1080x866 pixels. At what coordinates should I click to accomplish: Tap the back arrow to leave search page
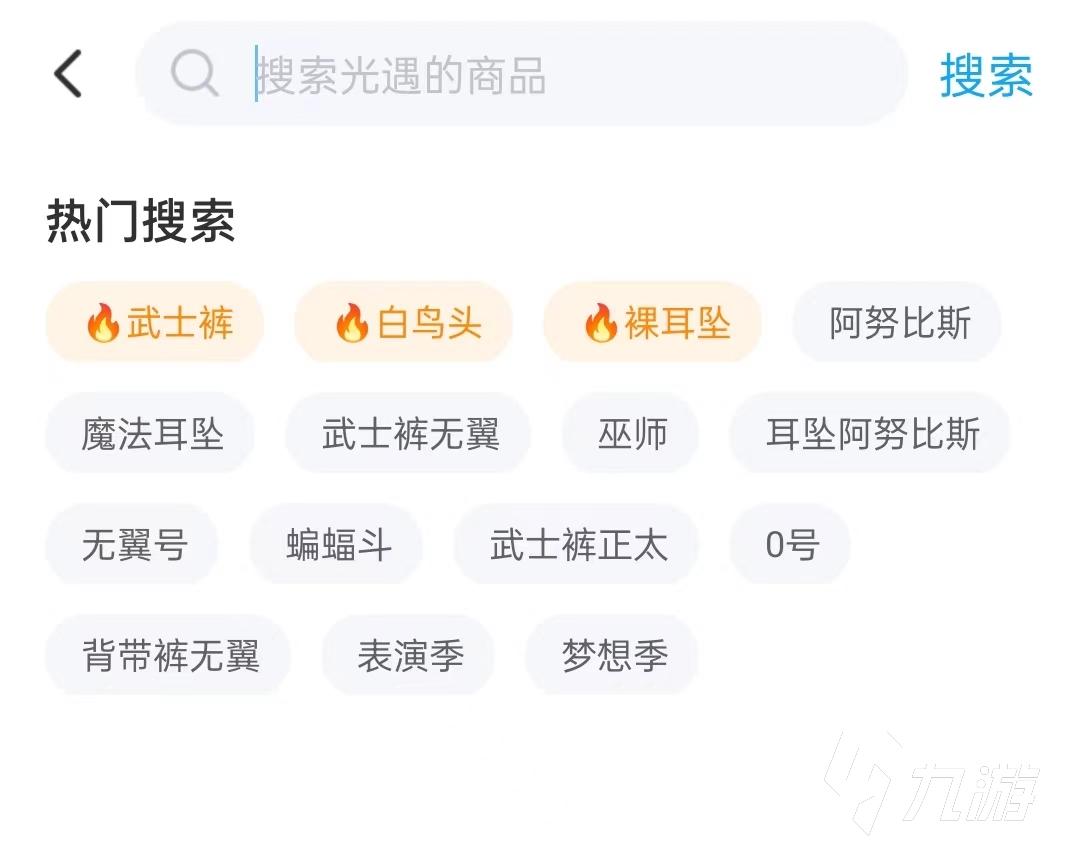[66, 74]
